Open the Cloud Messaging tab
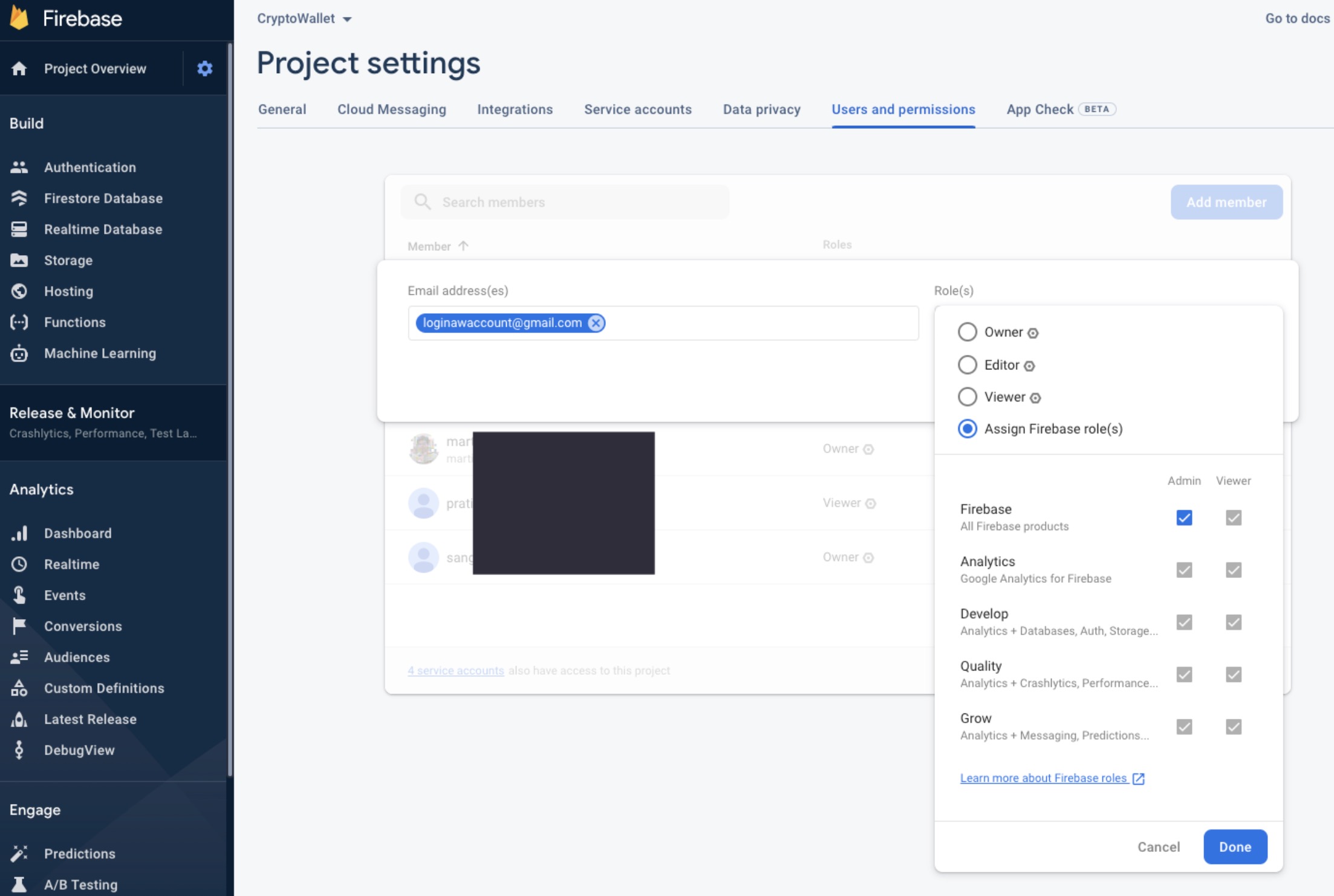Image resolution: width=1334 pixels, height=896 pixels. 391,109
